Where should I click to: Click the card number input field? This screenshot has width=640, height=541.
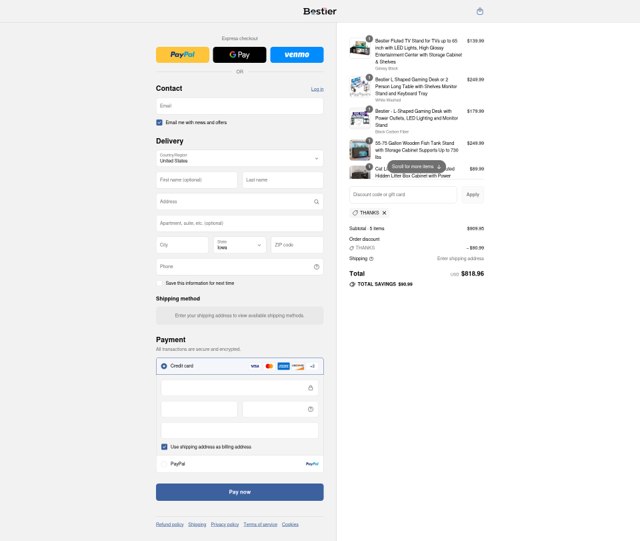[240, 388]
